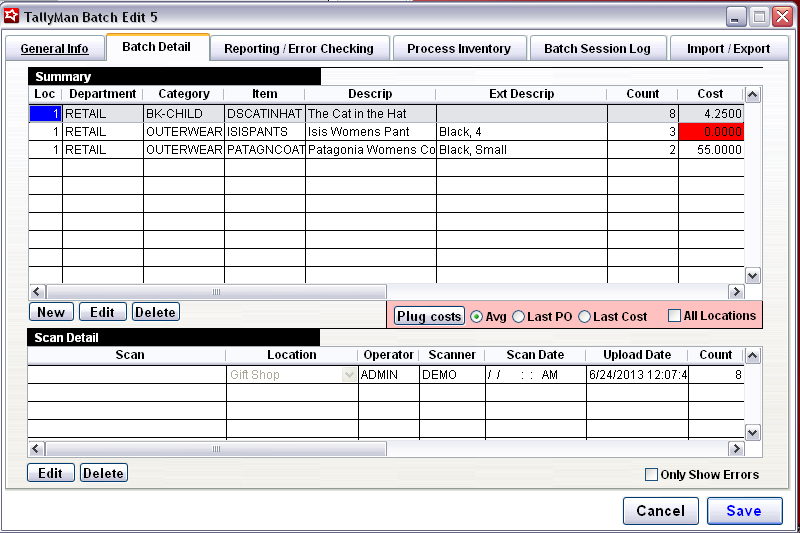Click Summary grid scroll left arrow
The height and width of the screenshot is (533, 800).
(x=37, y=292)
